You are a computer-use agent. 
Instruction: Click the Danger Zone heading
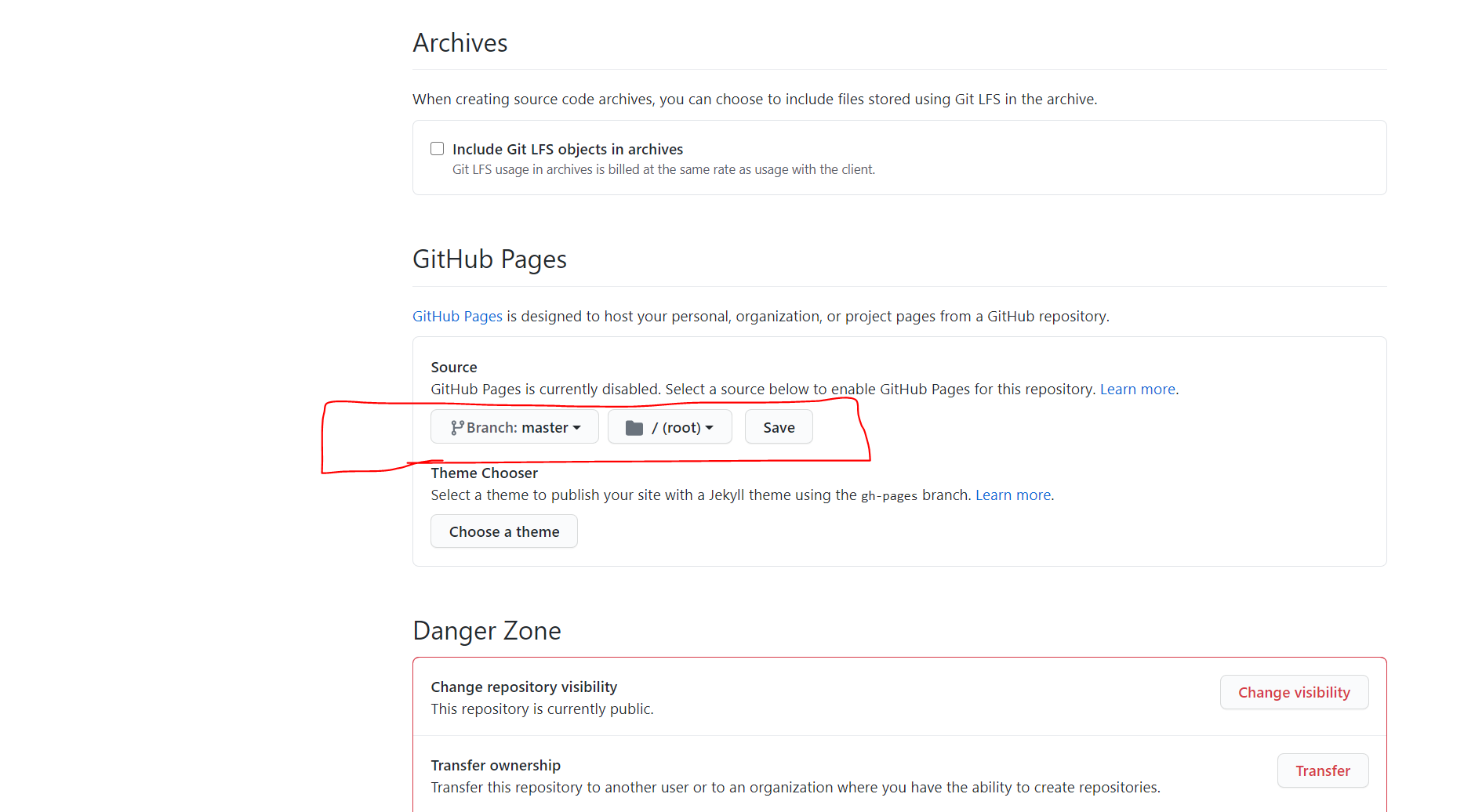487,630
